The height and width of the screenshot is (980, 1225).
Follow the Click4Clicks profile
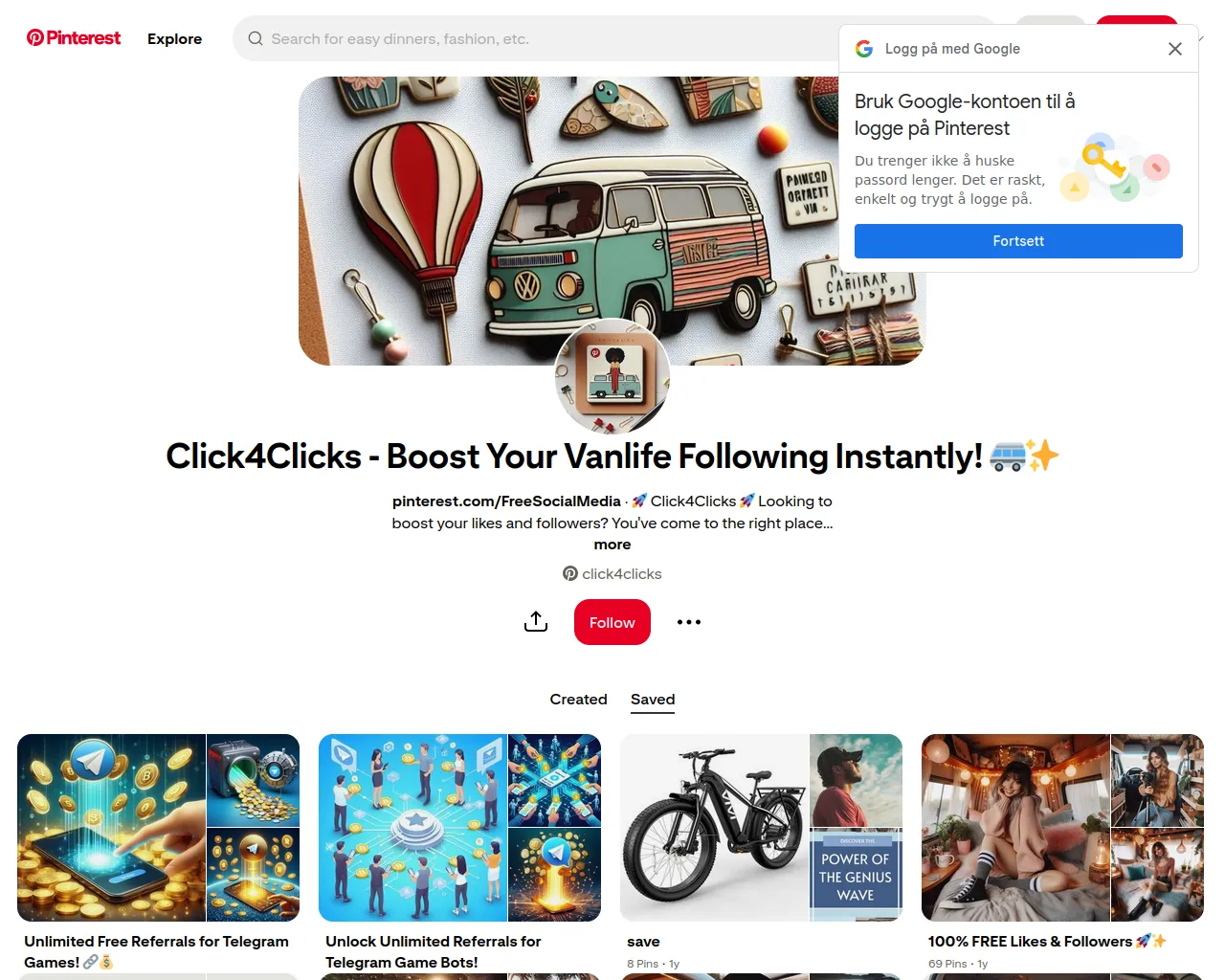pos(612,622)
